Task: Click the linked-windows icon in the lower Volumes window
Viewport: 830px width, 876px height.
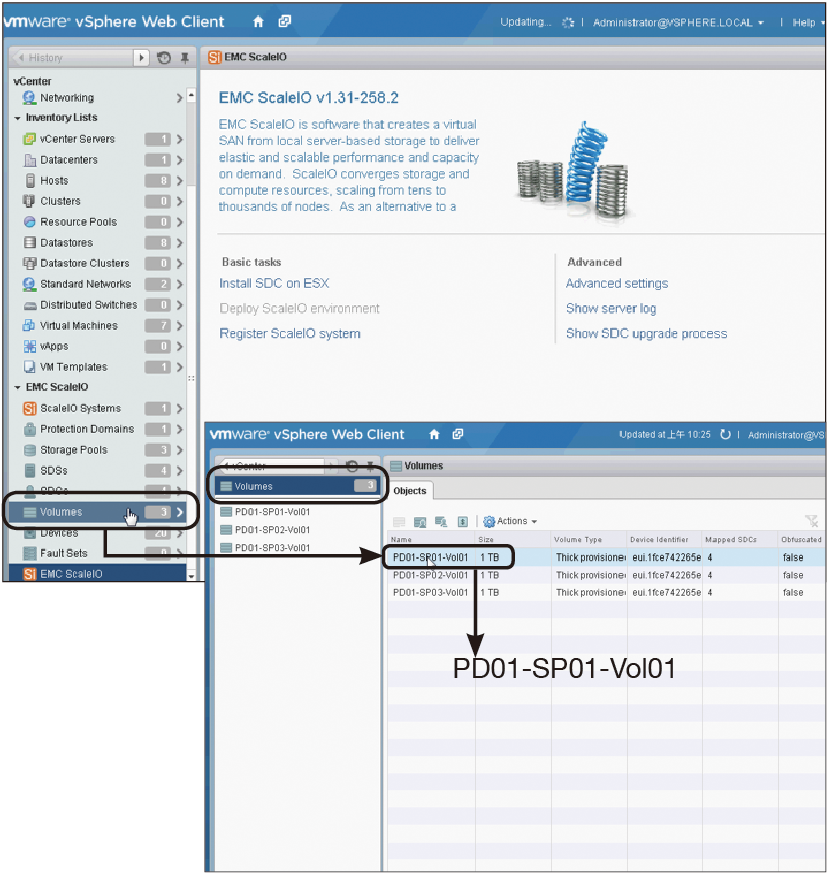Action: click(457, 434)
